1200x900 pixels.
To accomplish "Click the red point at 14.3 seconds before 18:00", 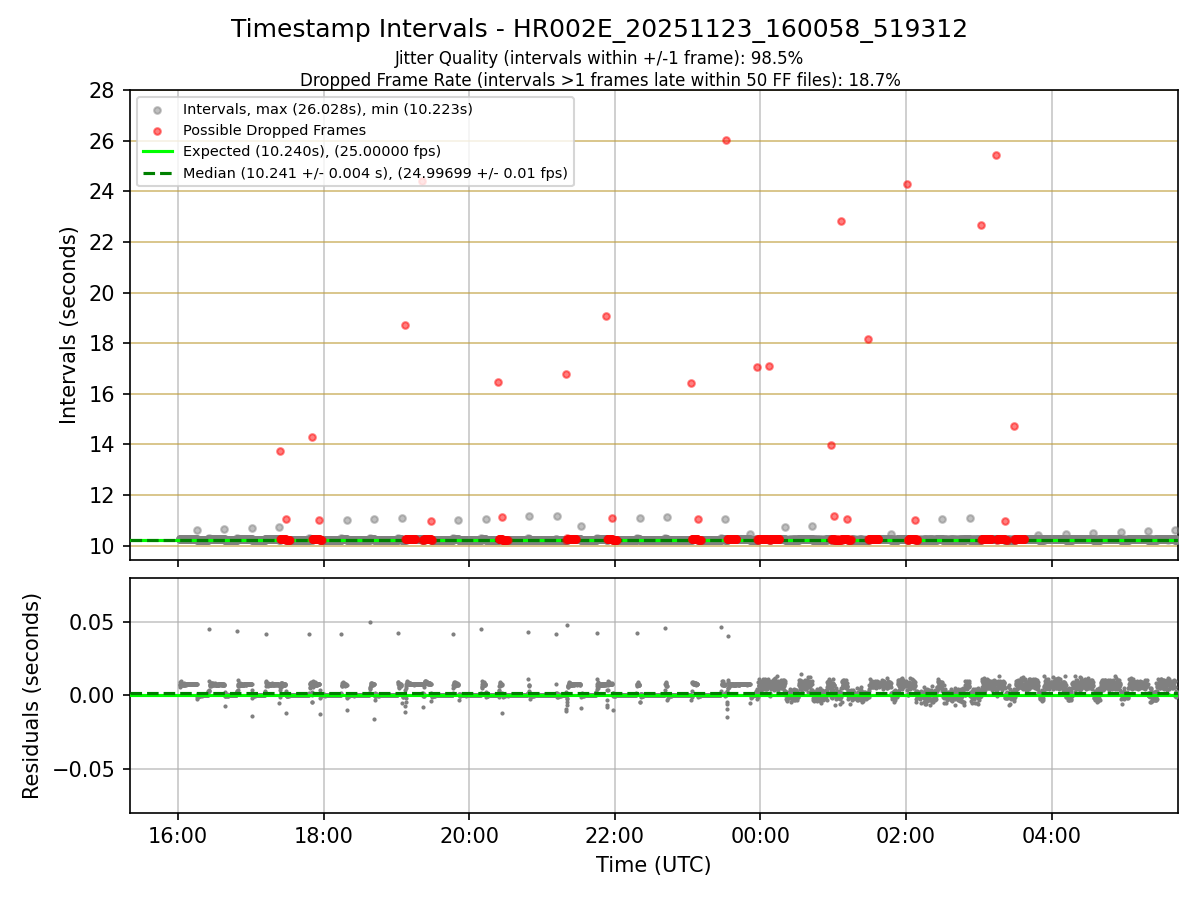I will (312, 437).
